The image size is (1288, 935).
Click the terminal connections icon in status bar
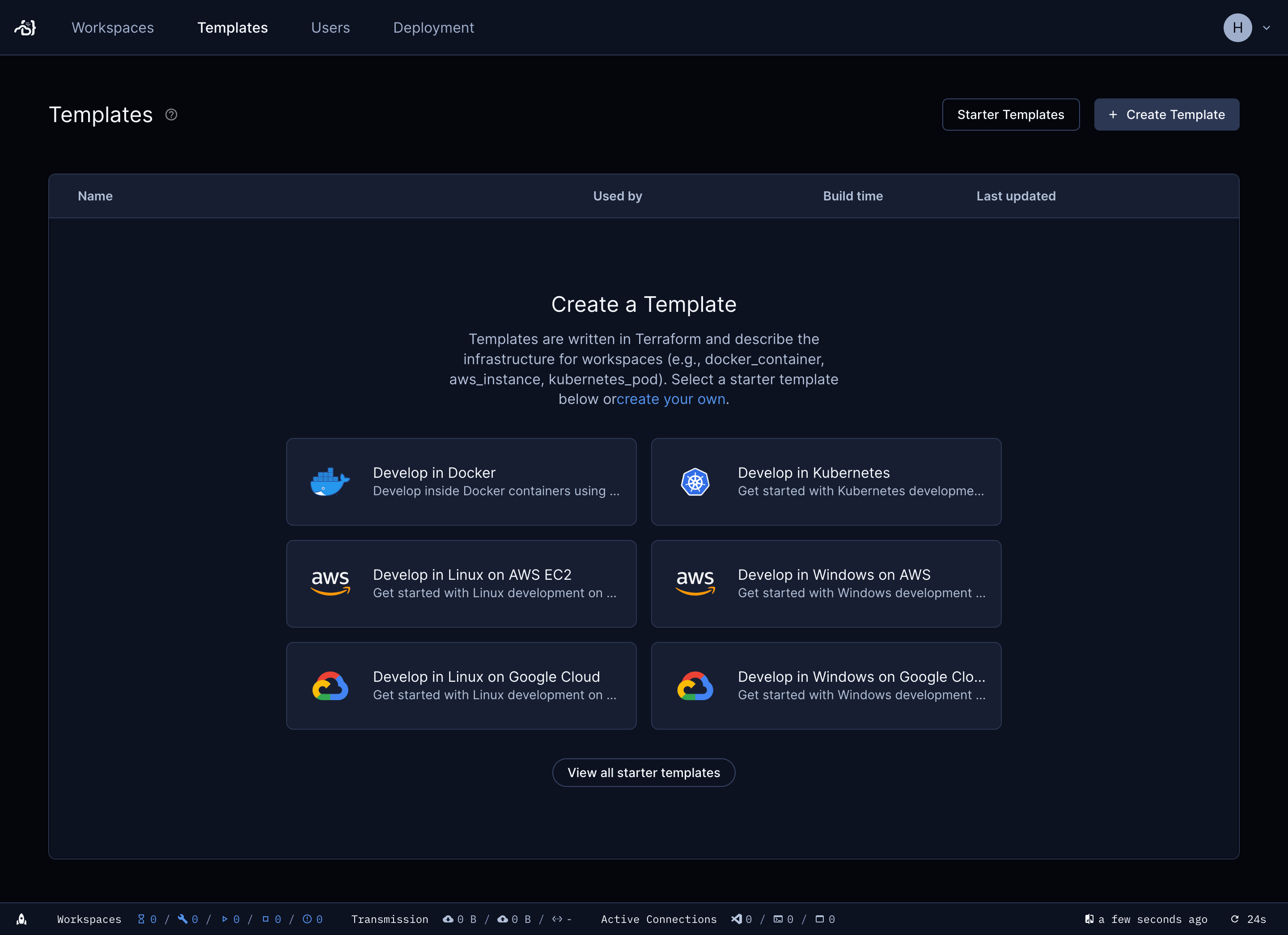click(x=779, y=919)
